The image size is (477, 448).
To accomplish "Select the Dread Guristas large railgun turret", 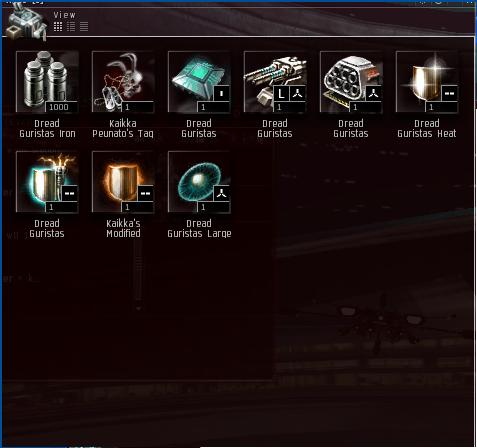I will tap(275, 82).
